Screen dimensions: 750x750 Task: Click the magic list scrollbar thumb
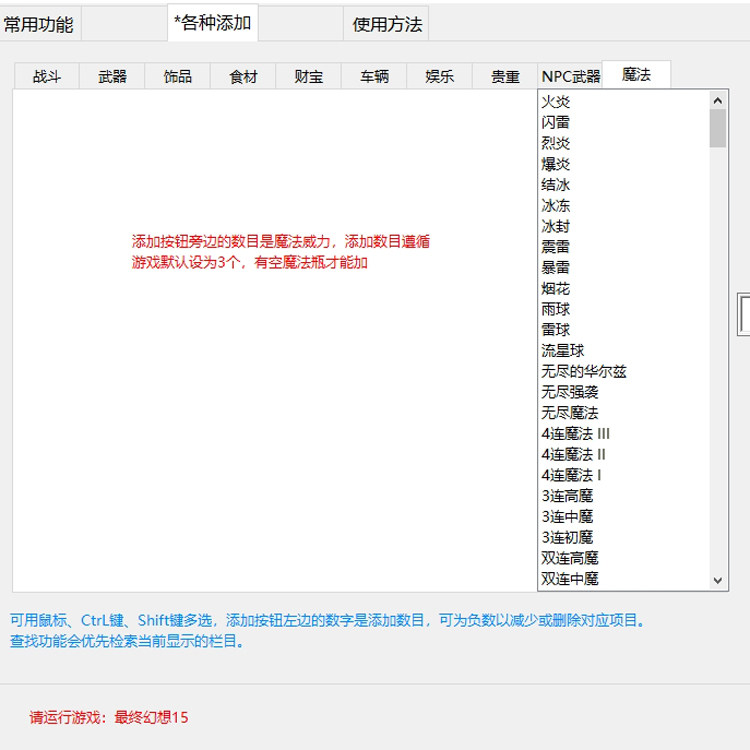point(717,128)
